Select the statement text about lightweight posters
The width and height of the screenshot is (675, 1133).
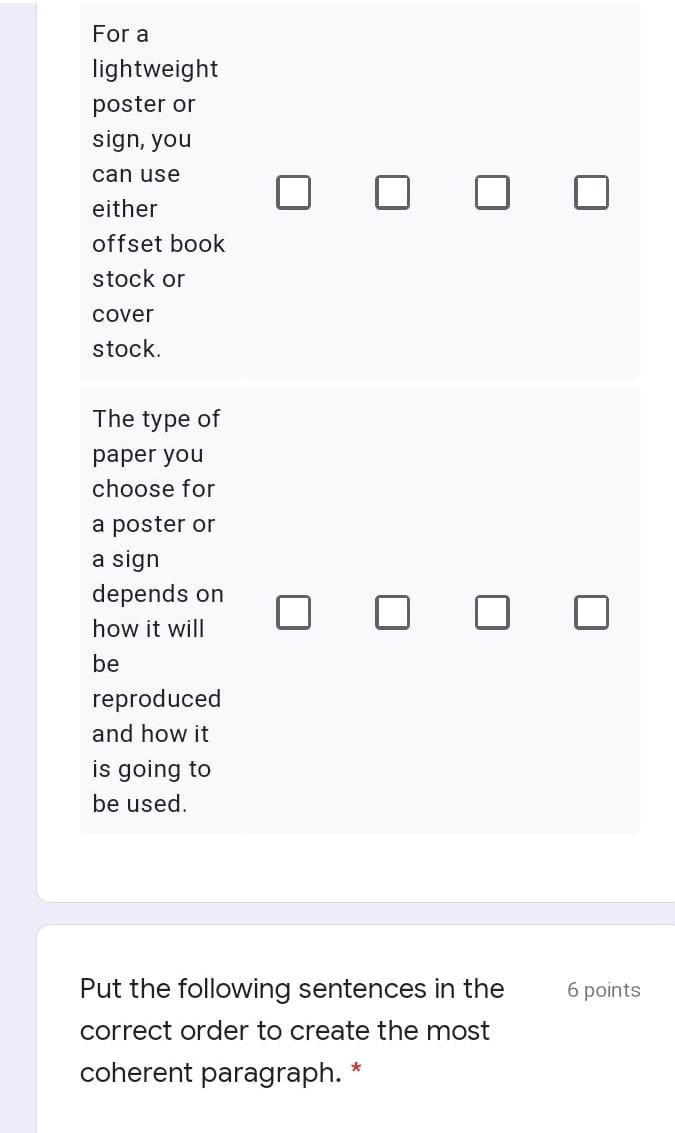point(158,190)
